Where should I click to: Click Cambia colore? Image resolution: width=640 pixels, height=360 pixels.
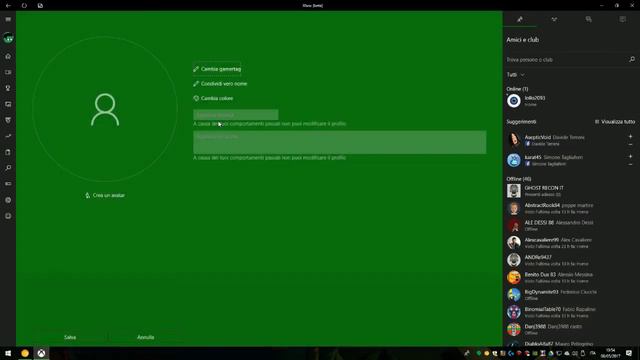(213, 98)
